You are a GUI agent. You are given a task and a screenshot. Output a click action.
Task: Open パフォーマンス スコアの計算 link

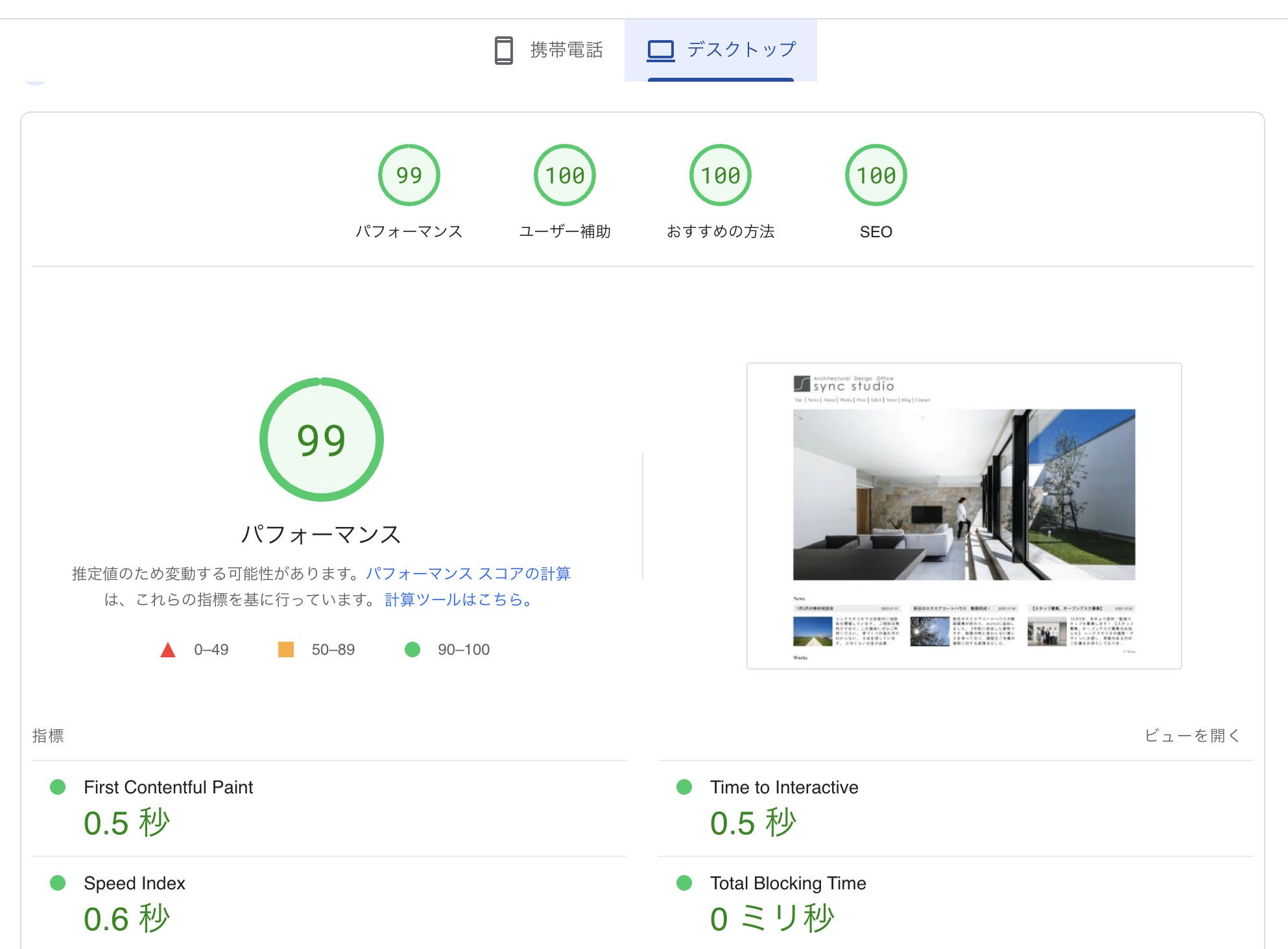pos(468,574)
